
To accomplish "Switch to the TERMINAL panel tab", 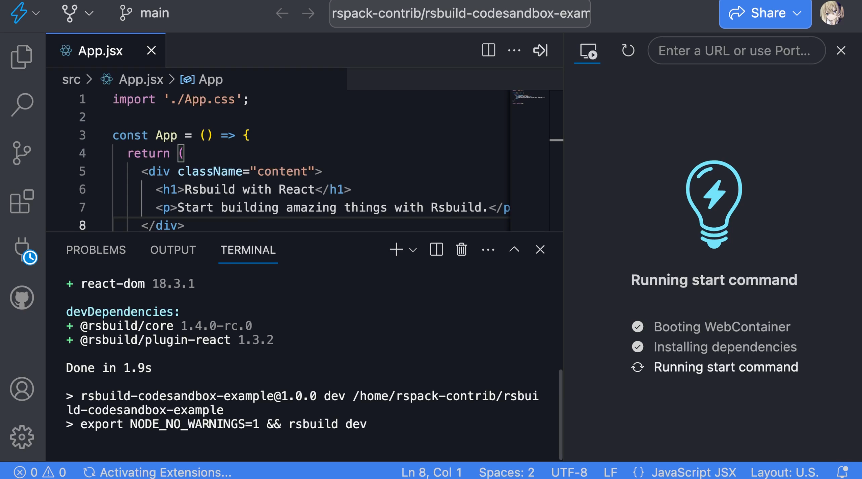I will [x=248, y=250].
